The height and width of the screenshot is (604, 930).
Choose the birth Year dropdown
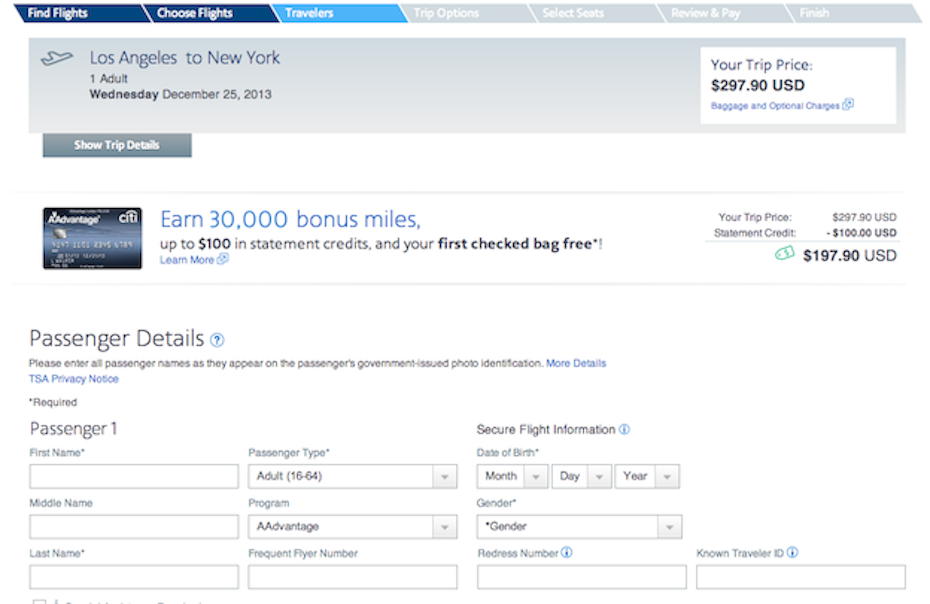(647, 477)
